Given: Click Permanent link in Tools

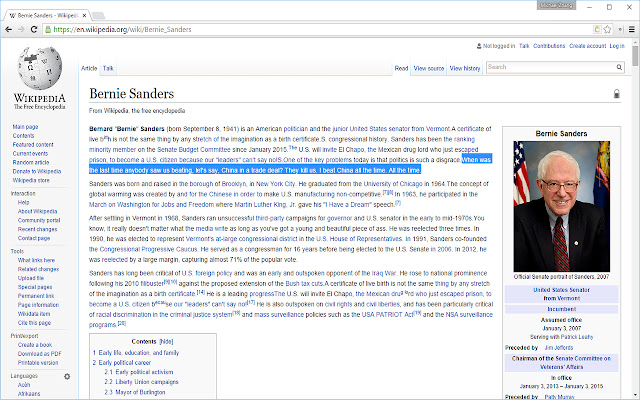Looking at the screenshot, I should point(36,296).
